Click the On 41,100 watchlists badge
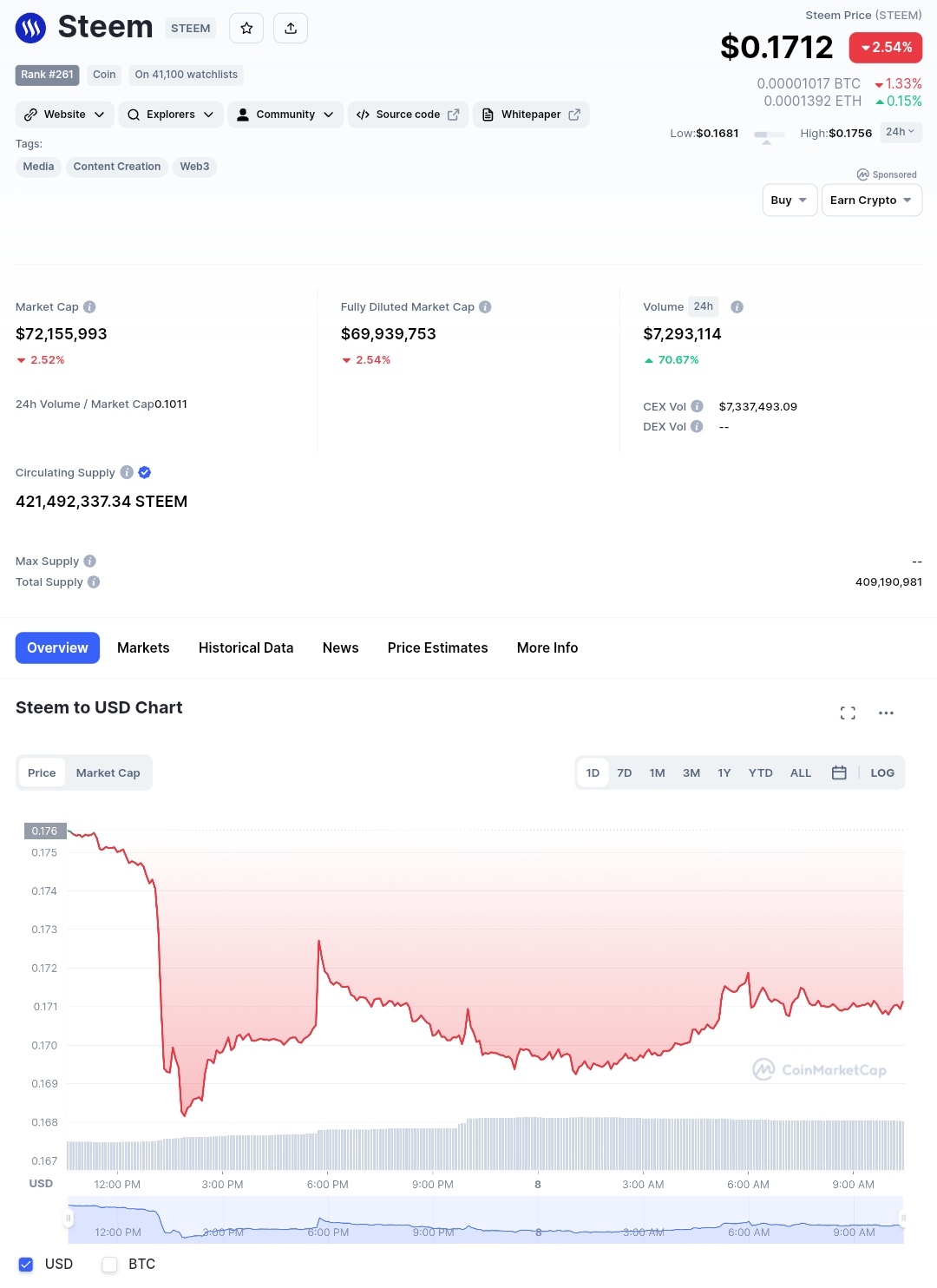 [187, 76]
